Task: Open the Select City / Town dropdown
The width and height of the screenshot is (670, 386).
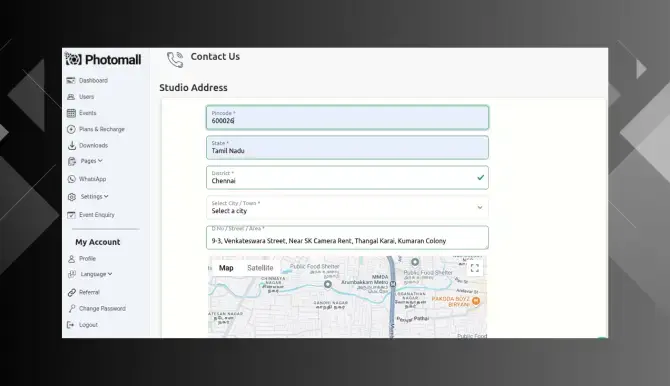Action: 347,207
